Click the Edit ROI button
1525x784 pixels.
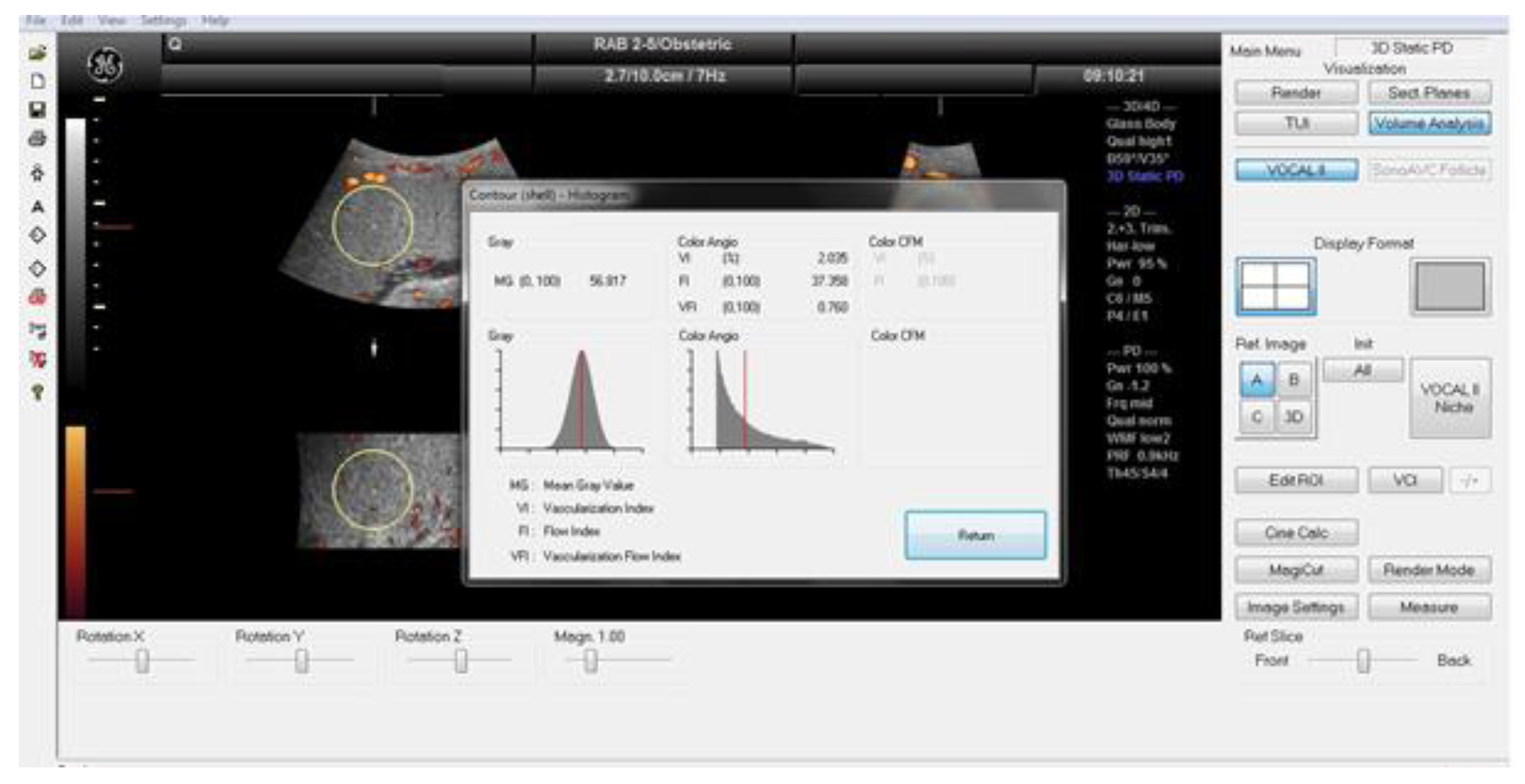coord(1296,480)
